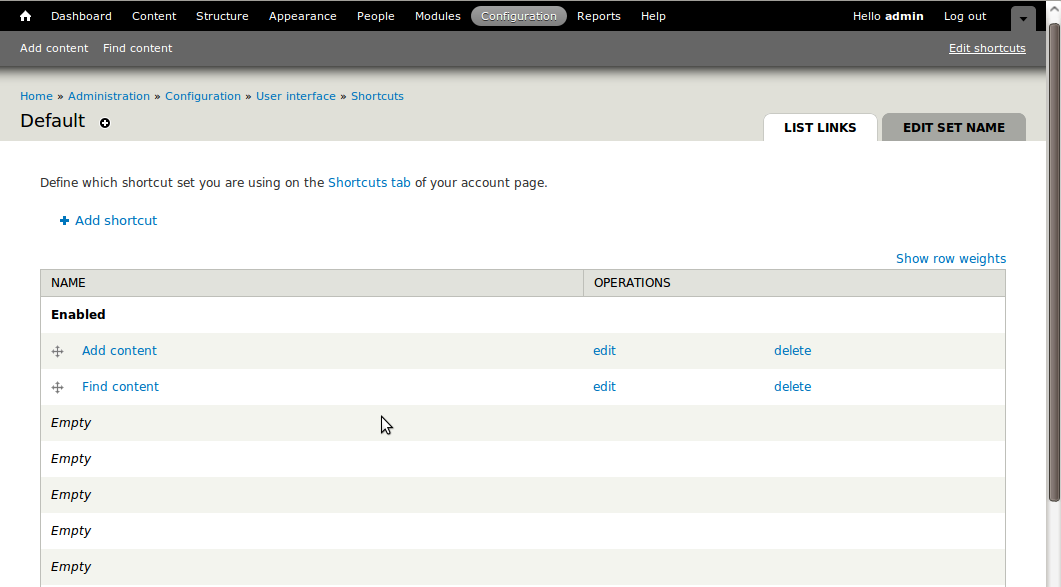Open the People menu
The height and width of the screenshot is (587, 1061).
click(376, 16)
